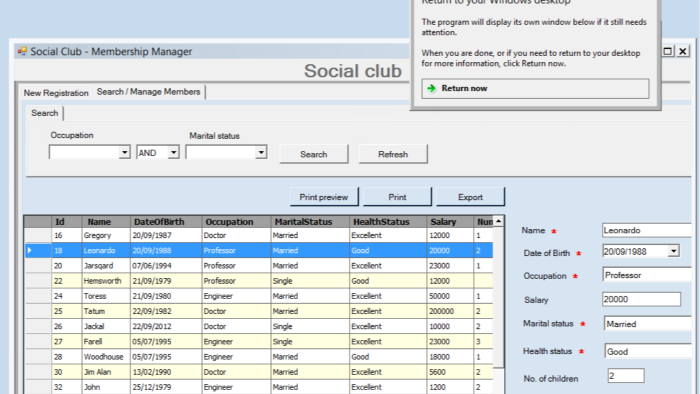Select the Hemsworth name cell
The width and height of the screenshot is (700, 394).
click(x=106, y=281)
